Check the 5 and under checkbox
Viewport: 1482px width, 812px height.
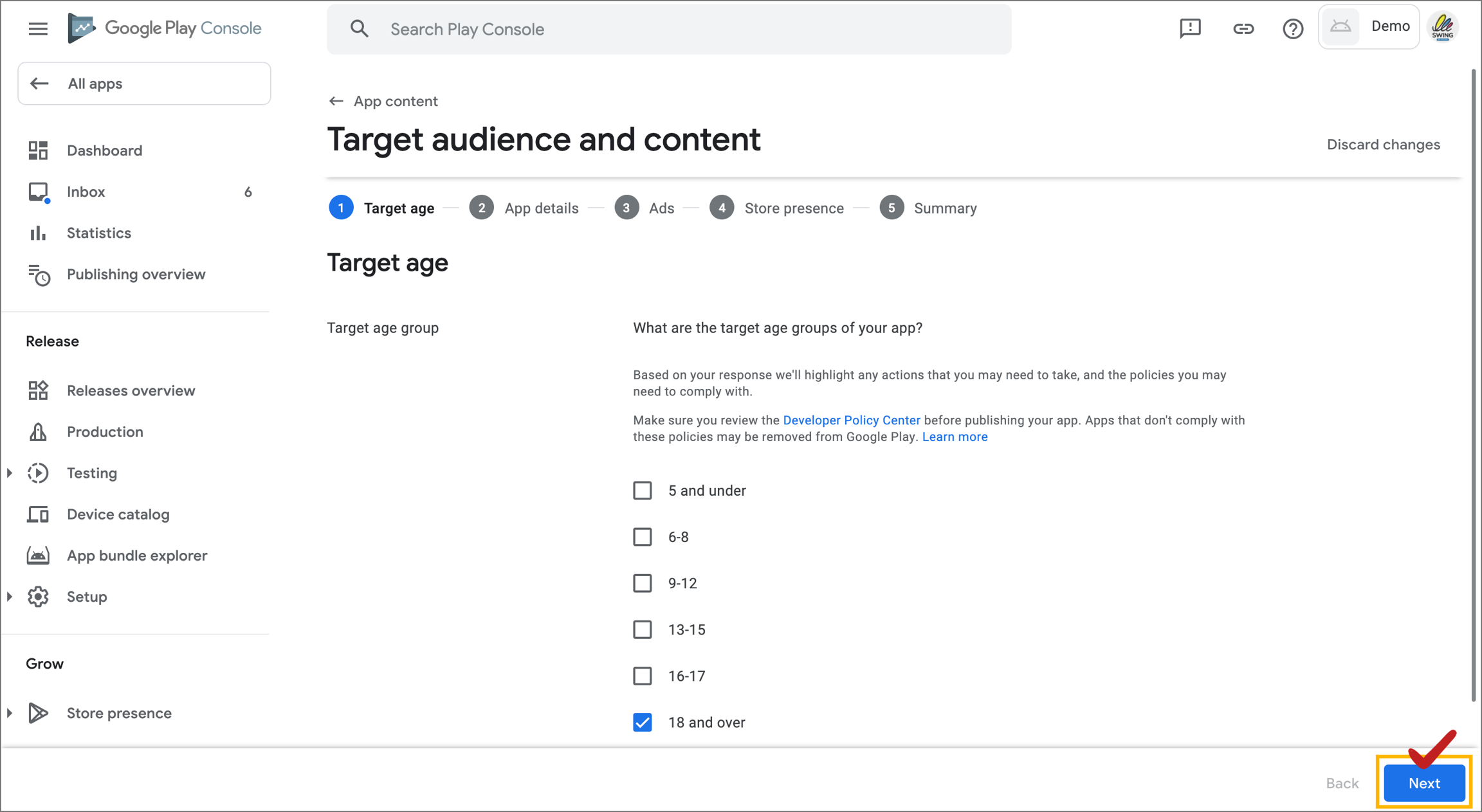tap(642, 491)
